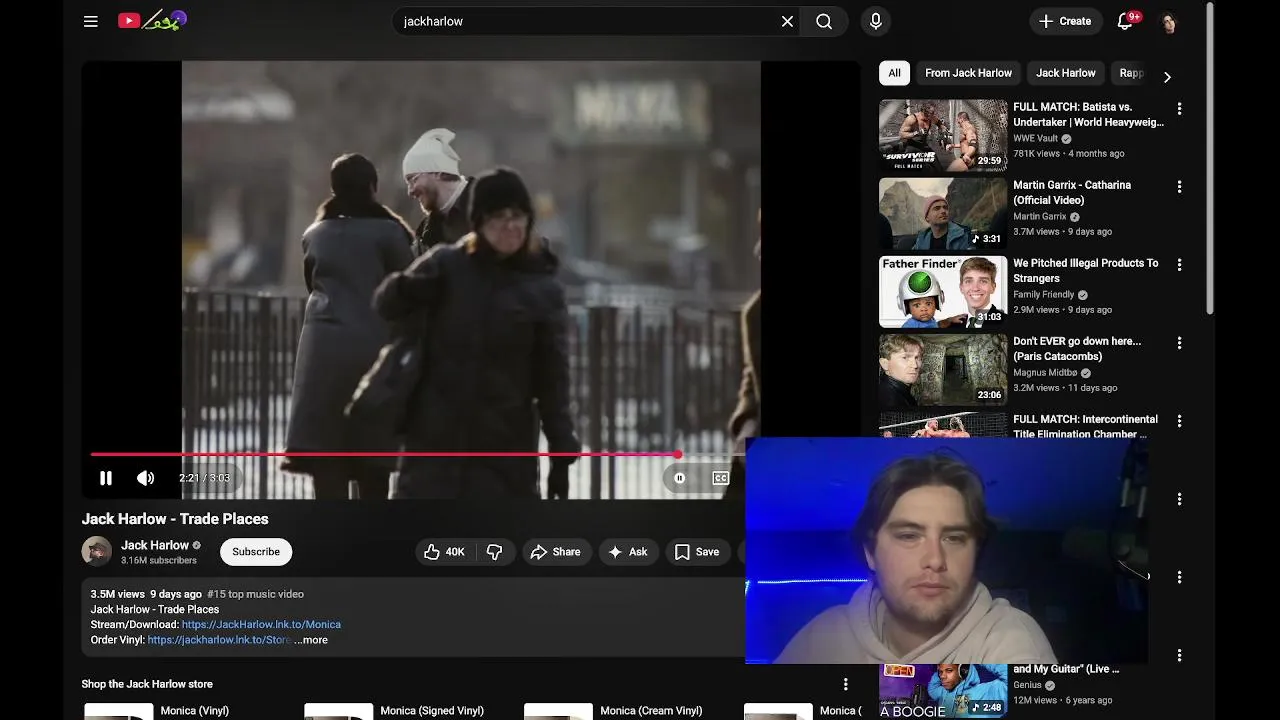Open Martin Garrix Catharina thumbnail
The image size is (1280, 720).
pyautogui.click(x=943, y=213)
